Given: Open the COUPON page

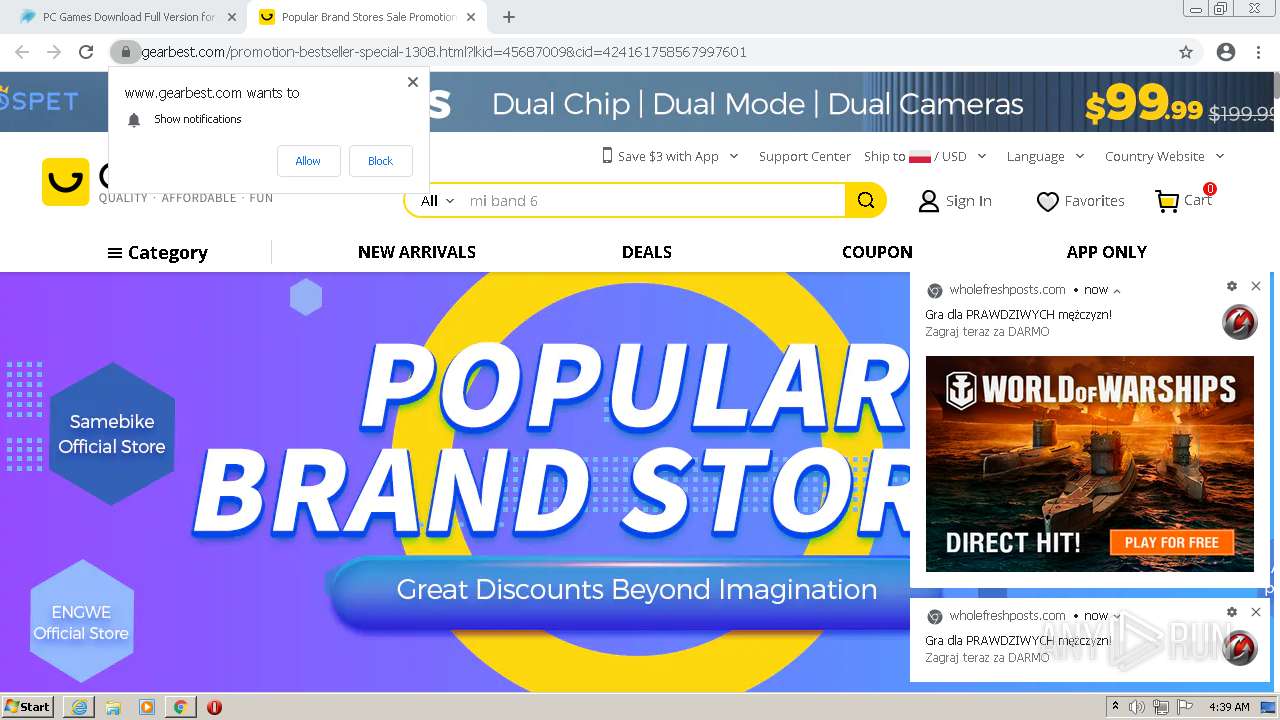Looking at the screenshot, I should [x=877, y=252].
